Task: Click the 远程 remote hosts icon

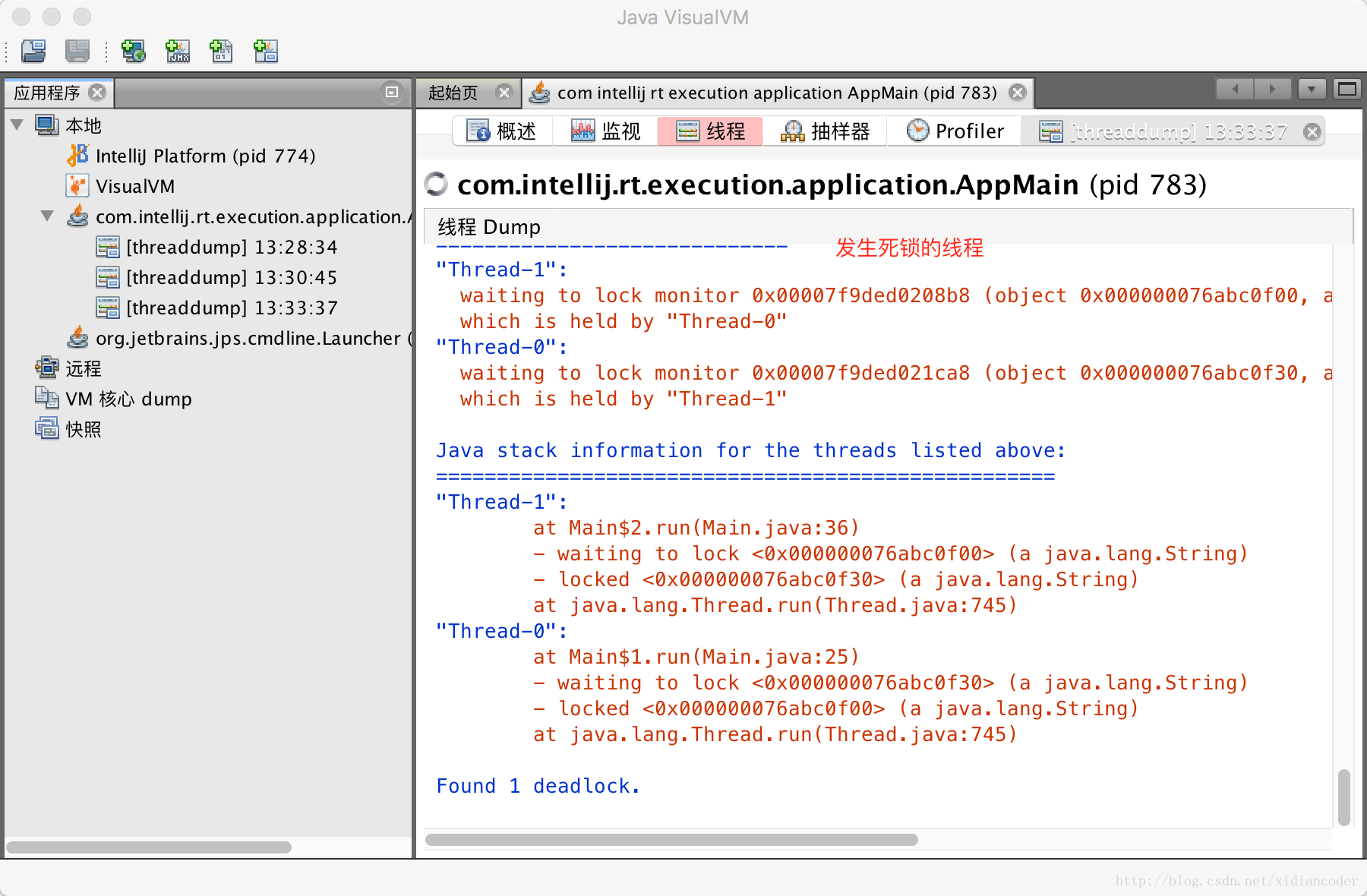Action: click(47, 368)
